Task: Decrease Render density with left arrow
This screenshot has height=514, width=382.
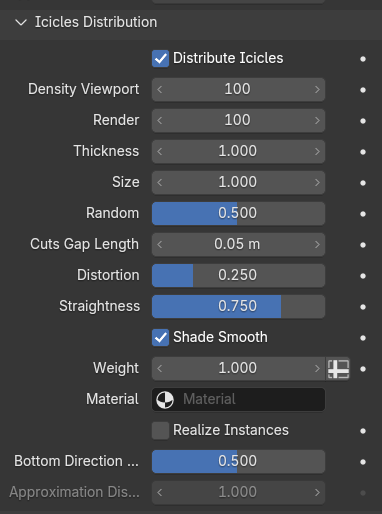Action: pyautogui.click(x=160, y=120)
